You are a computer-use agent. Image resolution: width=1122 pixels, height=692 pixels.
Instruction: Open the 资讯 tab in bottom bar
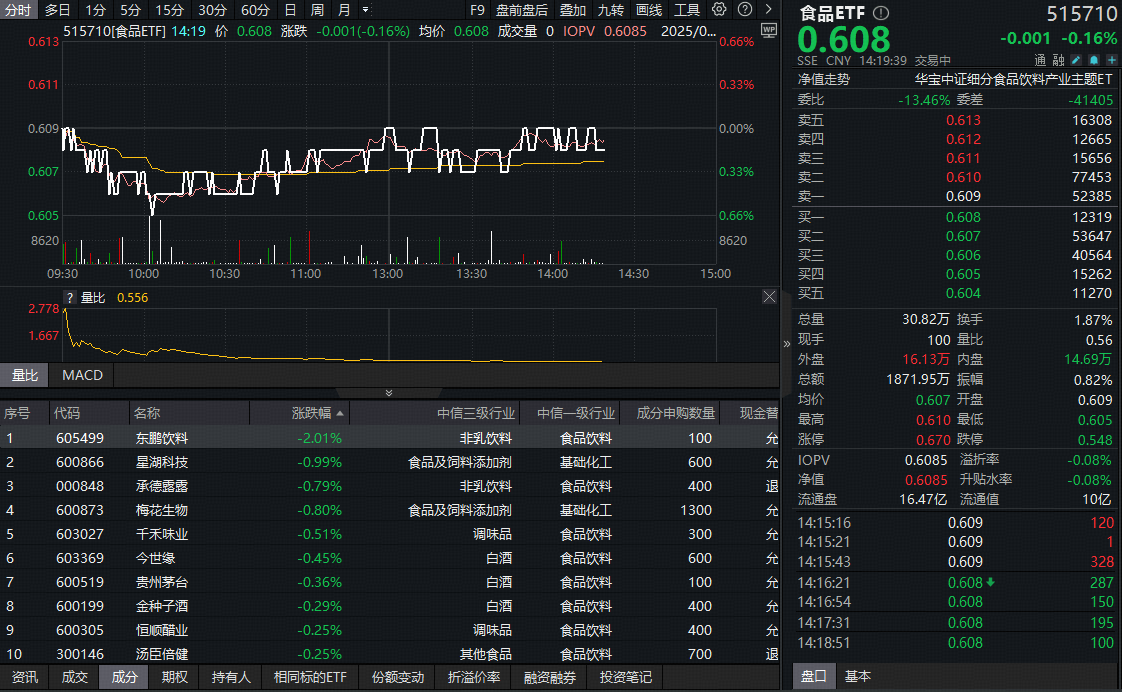(23, 677)
